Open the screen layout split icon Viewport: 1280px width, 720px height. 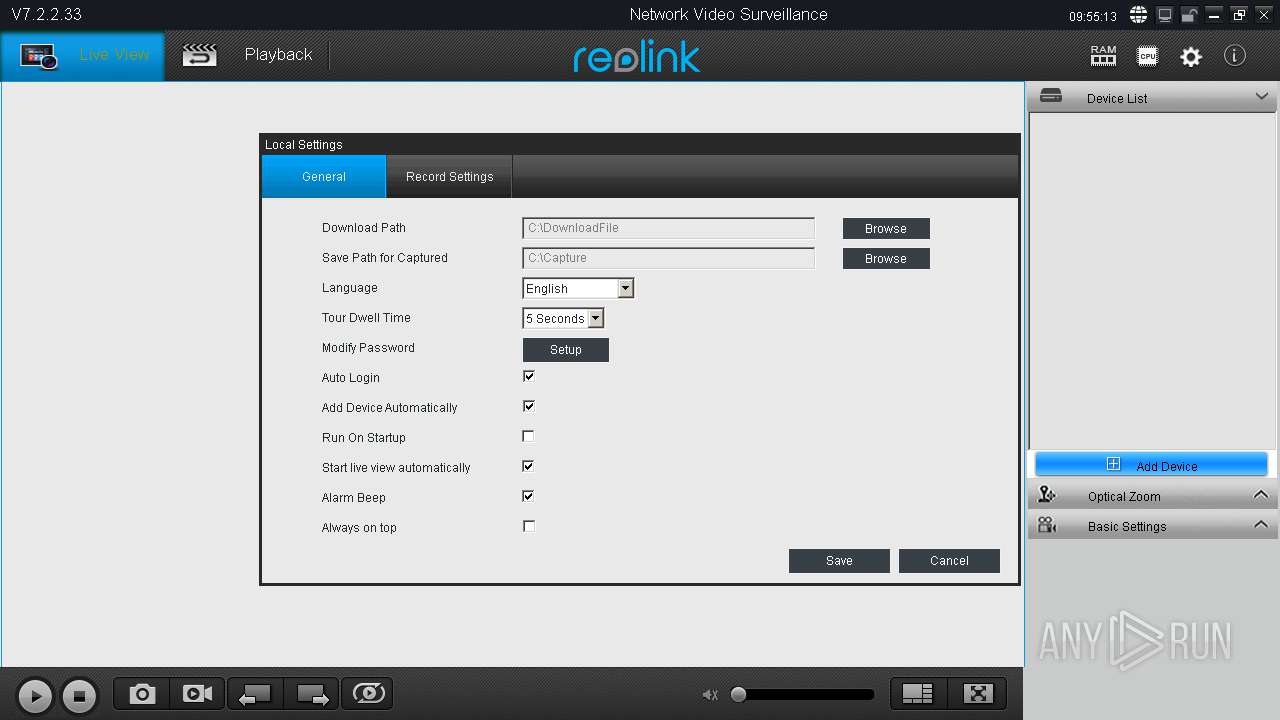(917, 694)
